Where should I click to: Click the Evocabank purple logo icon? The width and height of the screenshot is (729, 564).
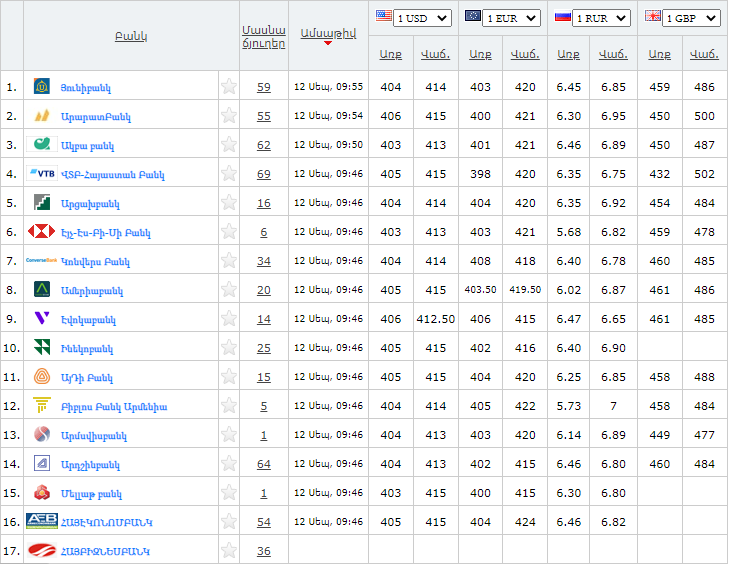42,319
